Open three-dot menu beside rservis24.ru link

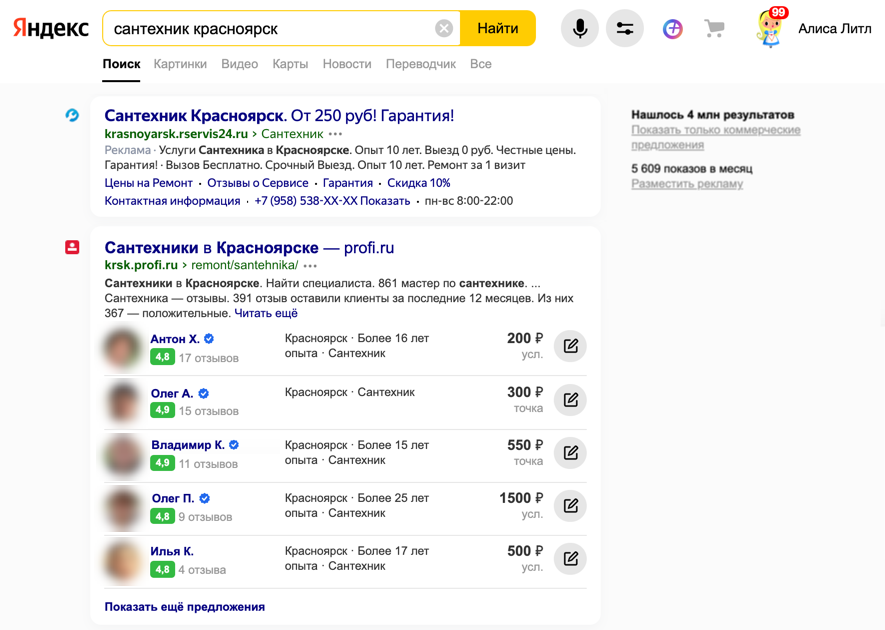(x=335, y=134)
